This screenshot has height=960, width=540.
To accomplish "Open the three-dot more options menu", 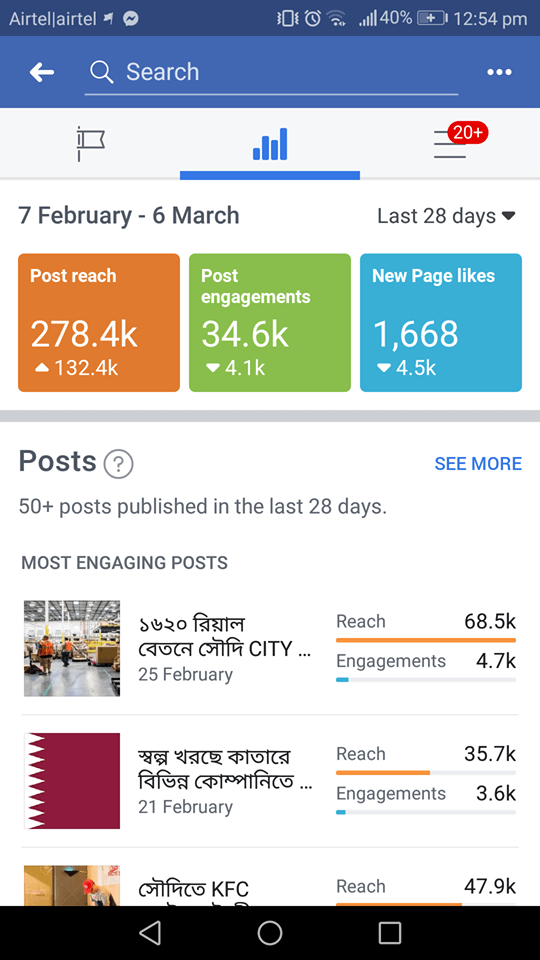I will 499,72.
